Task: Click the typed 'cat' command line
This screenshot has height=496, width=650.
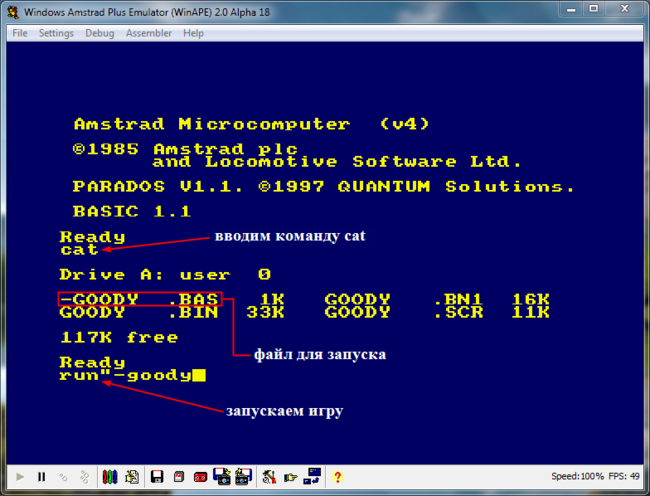Action: coord(79,249)
